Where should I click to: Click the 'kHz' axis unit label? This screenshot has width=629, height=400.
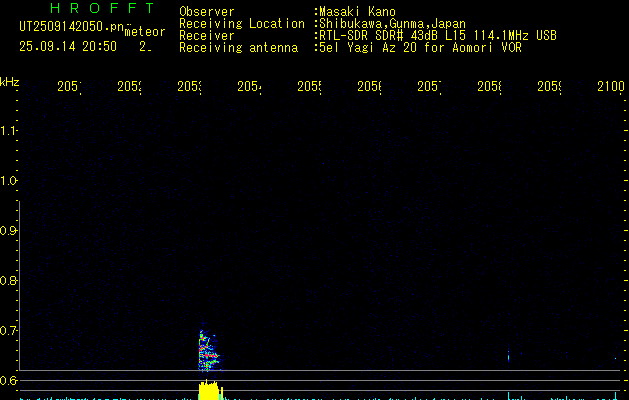(10, 82)
